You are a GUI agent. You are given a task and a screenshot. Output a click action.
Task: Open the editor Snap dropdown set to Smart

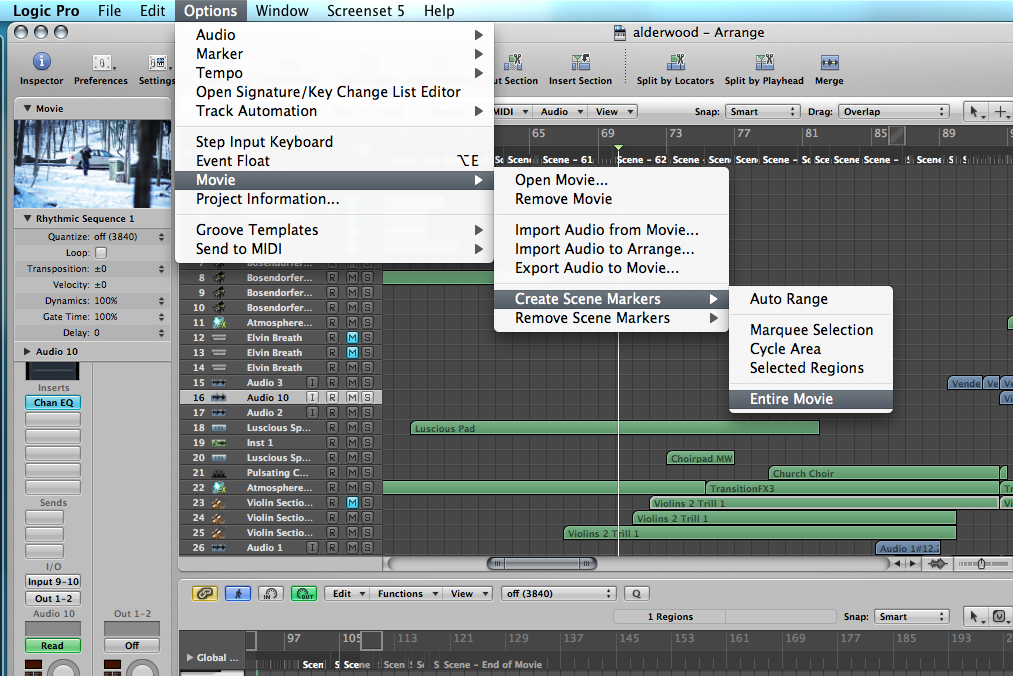[x=912, y=617]
